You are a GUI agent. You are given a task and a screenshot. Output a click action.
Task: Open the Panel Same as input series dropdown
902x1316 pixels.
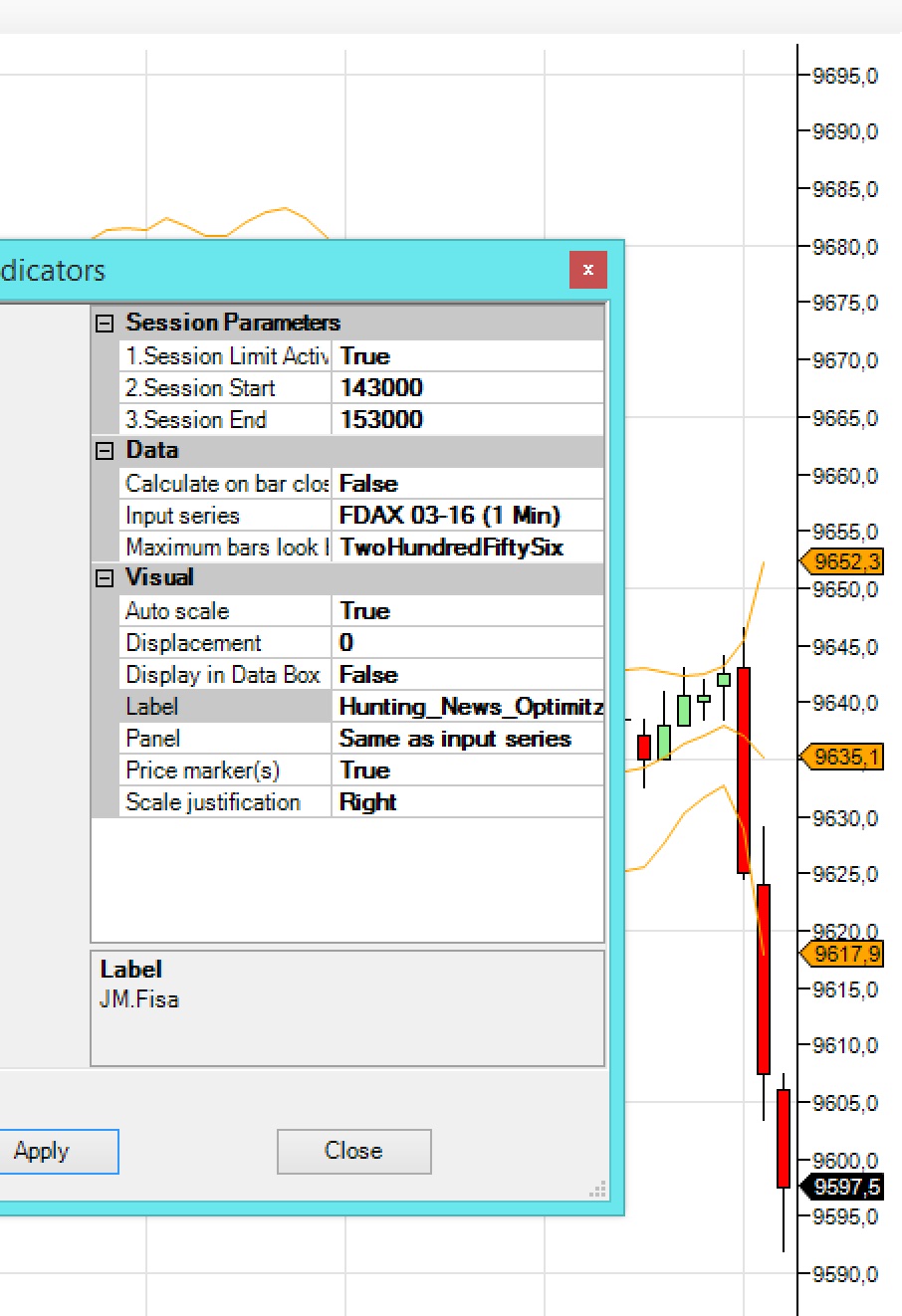(467, 739)
